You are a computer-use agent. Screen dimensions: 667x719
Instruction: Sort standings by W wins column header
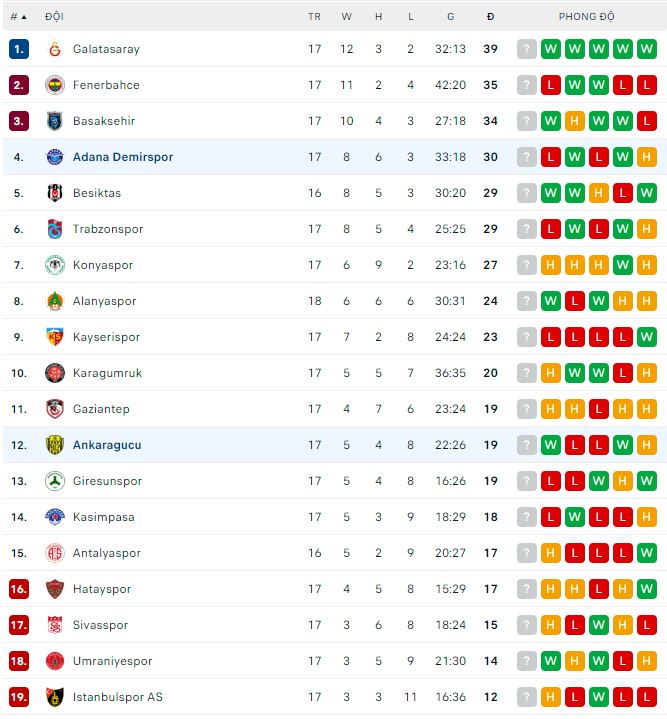(x=346, y=16)
